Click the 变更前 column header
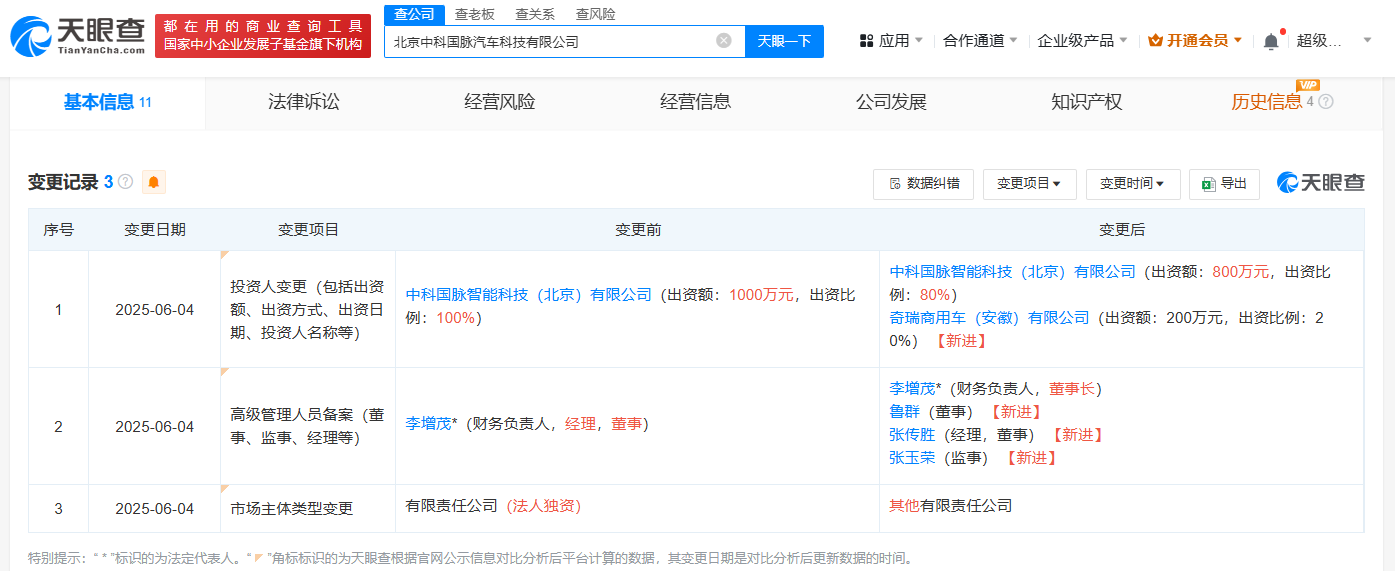1395x571 pixels. pyautogui.click(x=638, y=230)
